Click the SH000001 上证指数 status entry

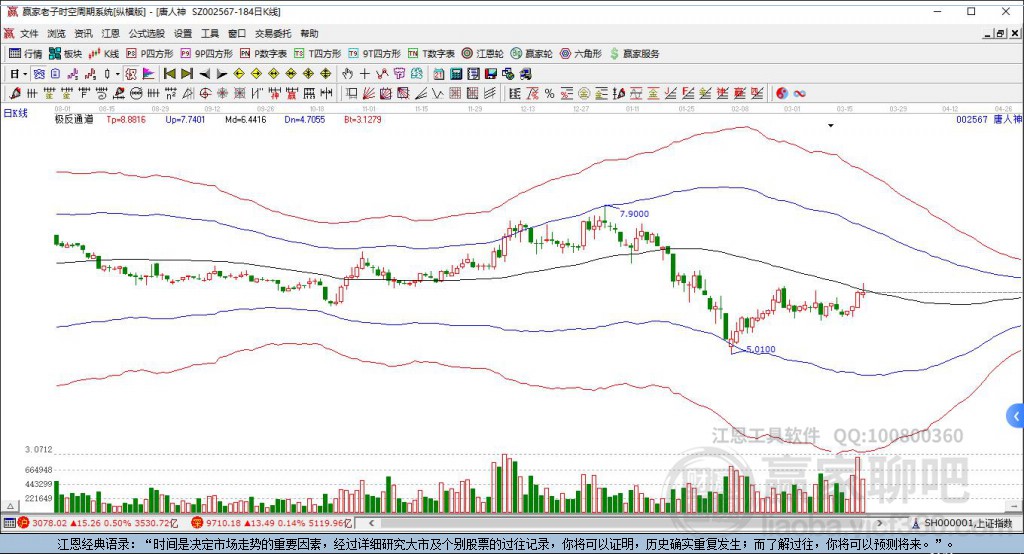pos(963,523)
